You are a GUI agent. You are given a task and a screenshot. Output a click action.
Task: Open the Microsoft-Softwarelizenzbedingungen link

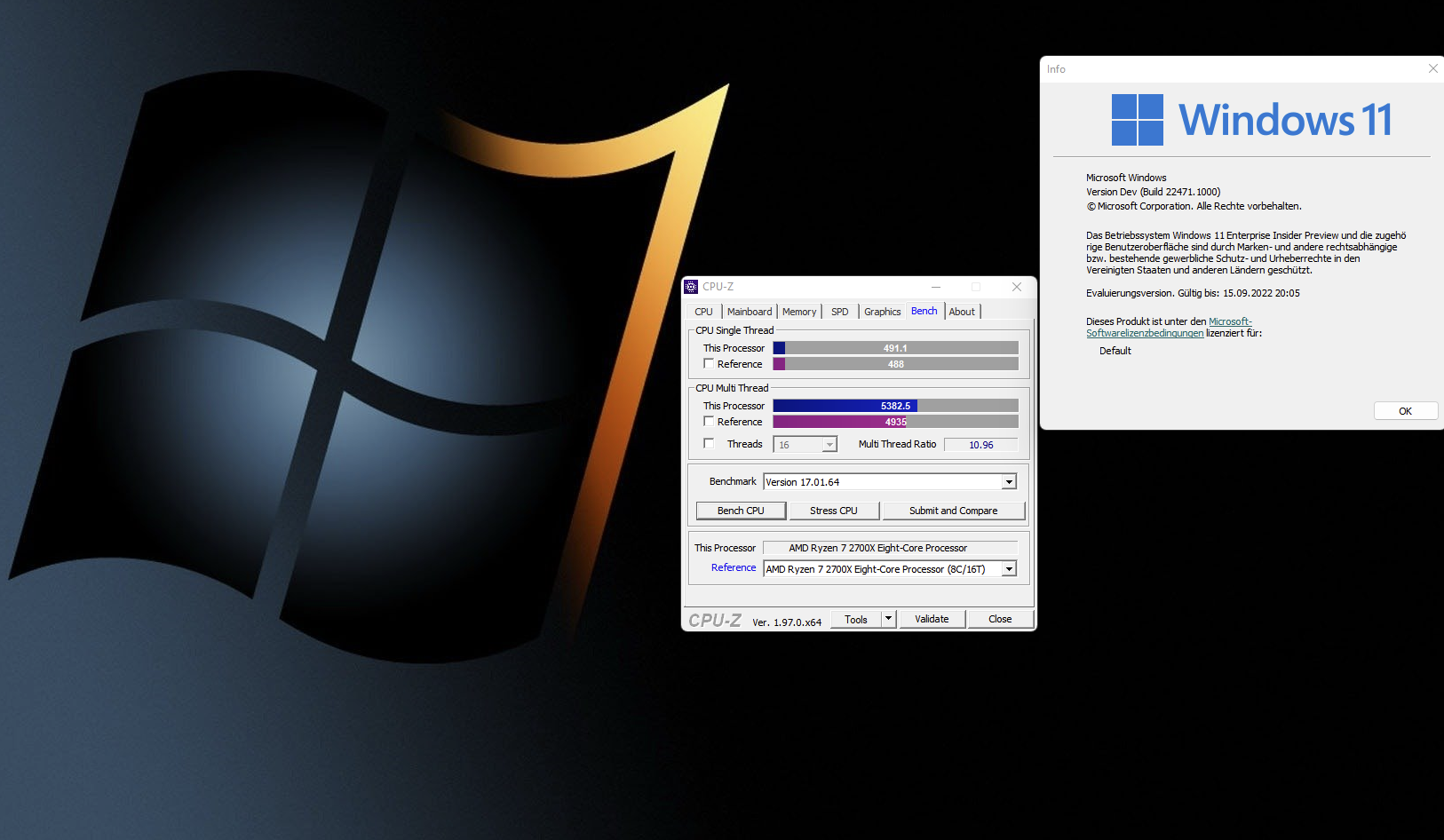point(1169,328)
